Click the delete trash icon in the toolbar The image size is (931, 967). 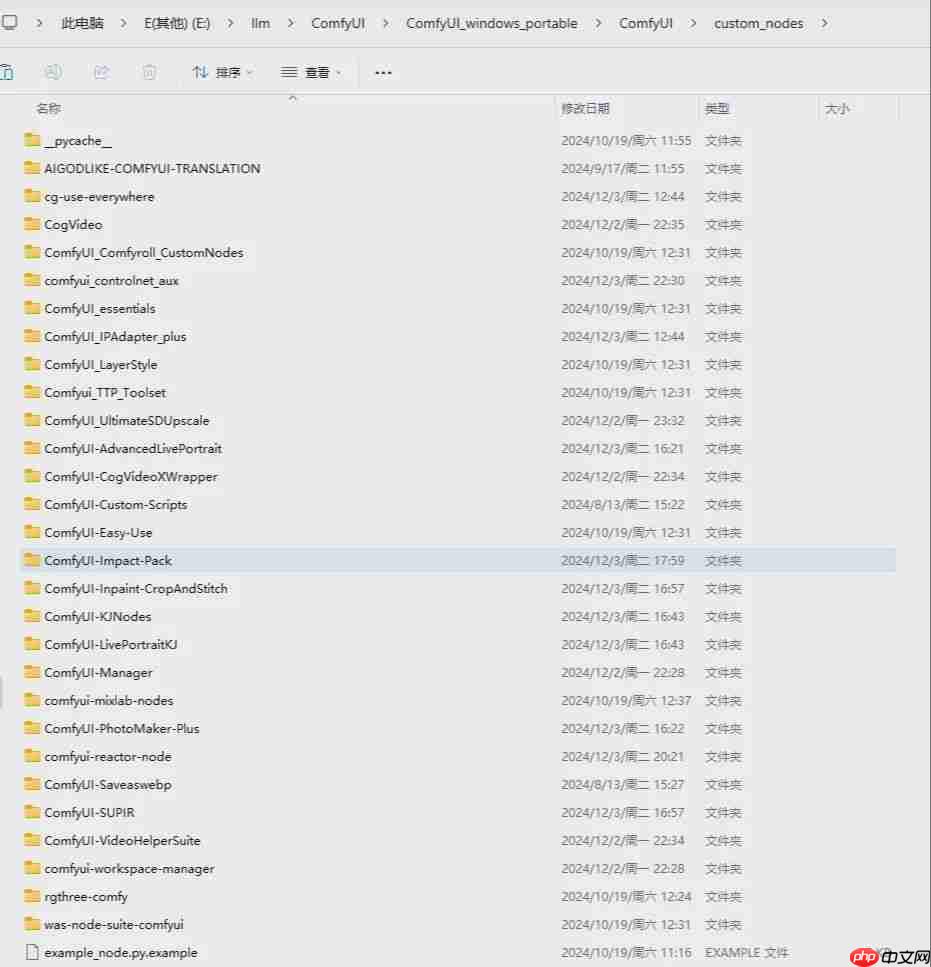149,72
